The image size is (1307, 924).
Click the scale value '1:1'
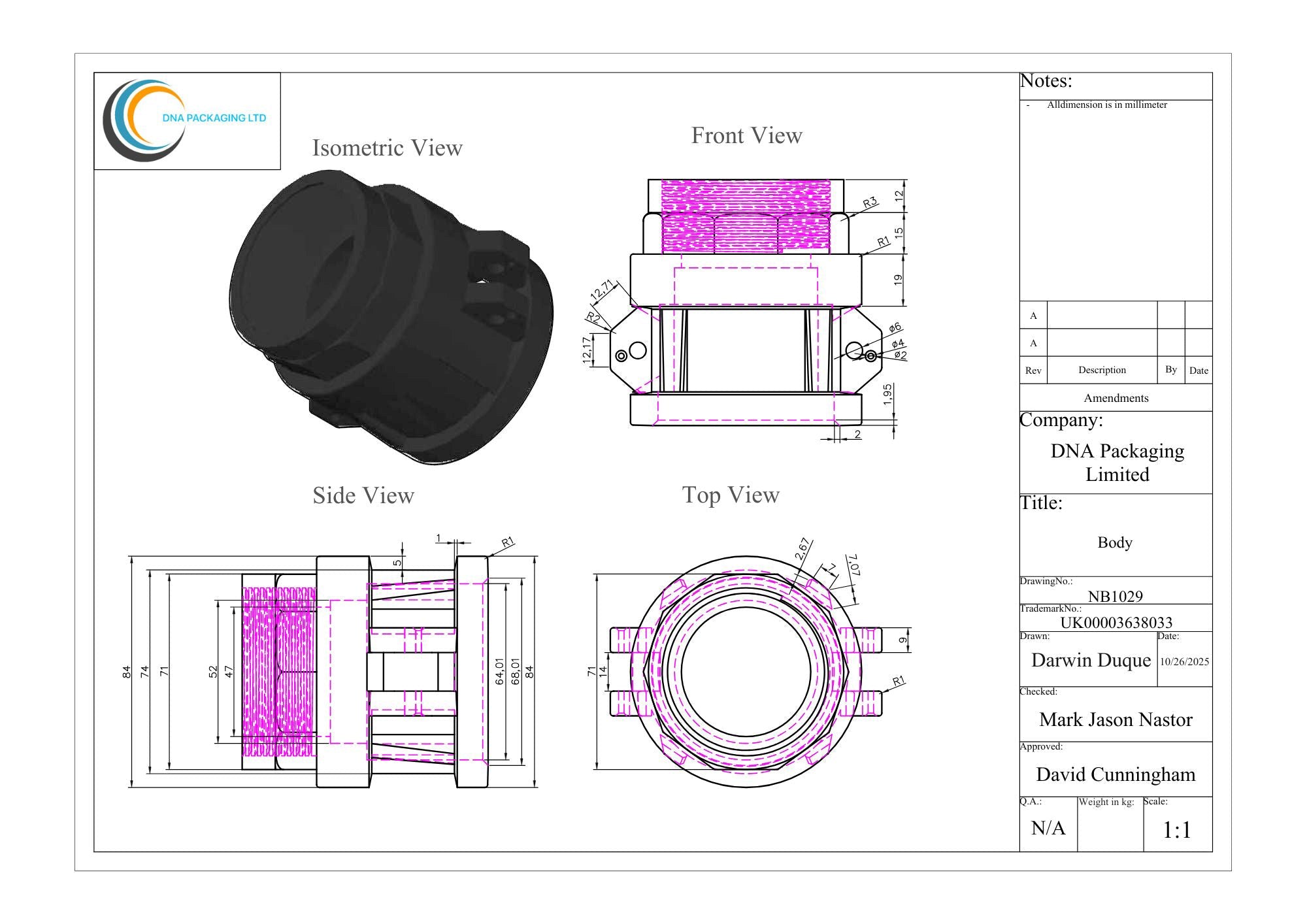pyautogui.click(x=1177, y=830)
